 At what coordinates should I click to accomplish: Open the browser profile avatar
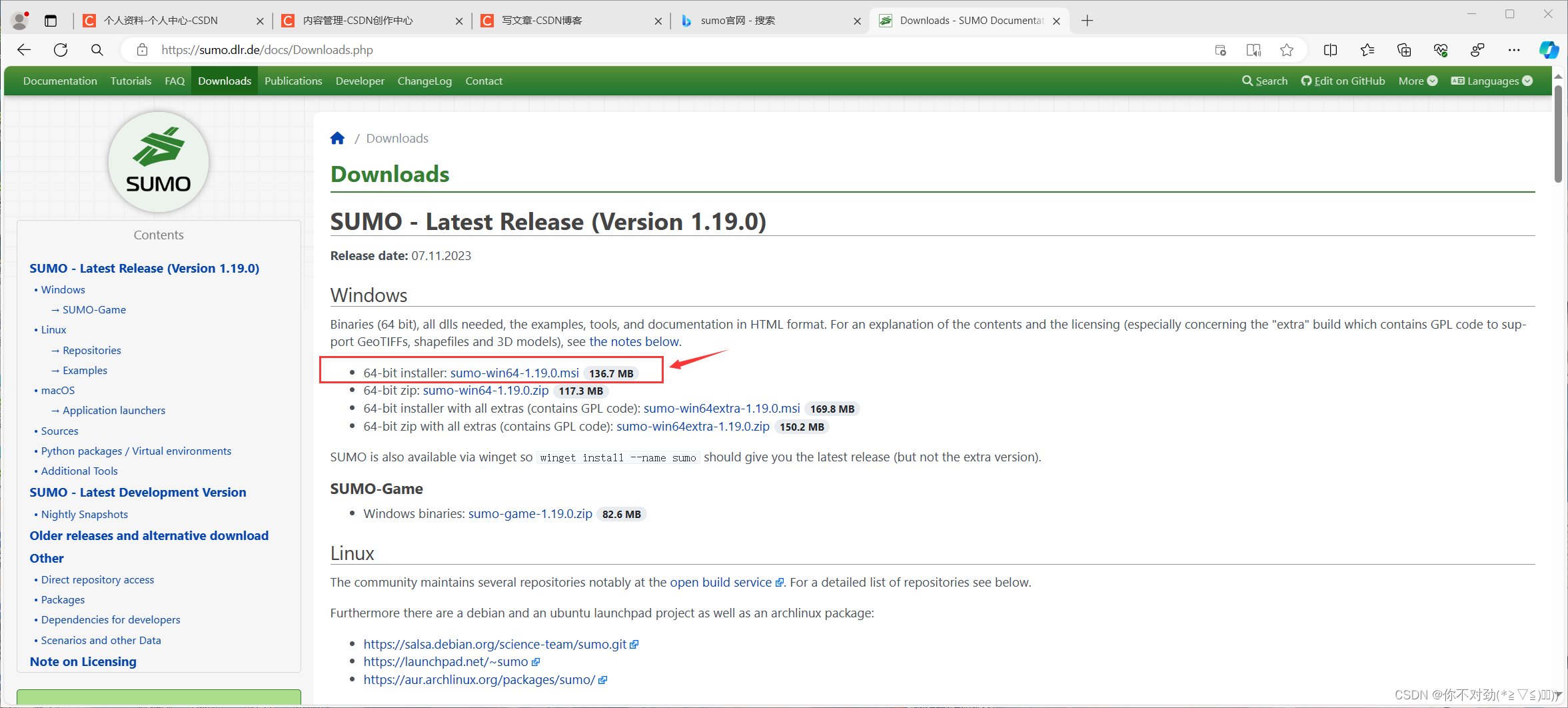pos(20,21)
